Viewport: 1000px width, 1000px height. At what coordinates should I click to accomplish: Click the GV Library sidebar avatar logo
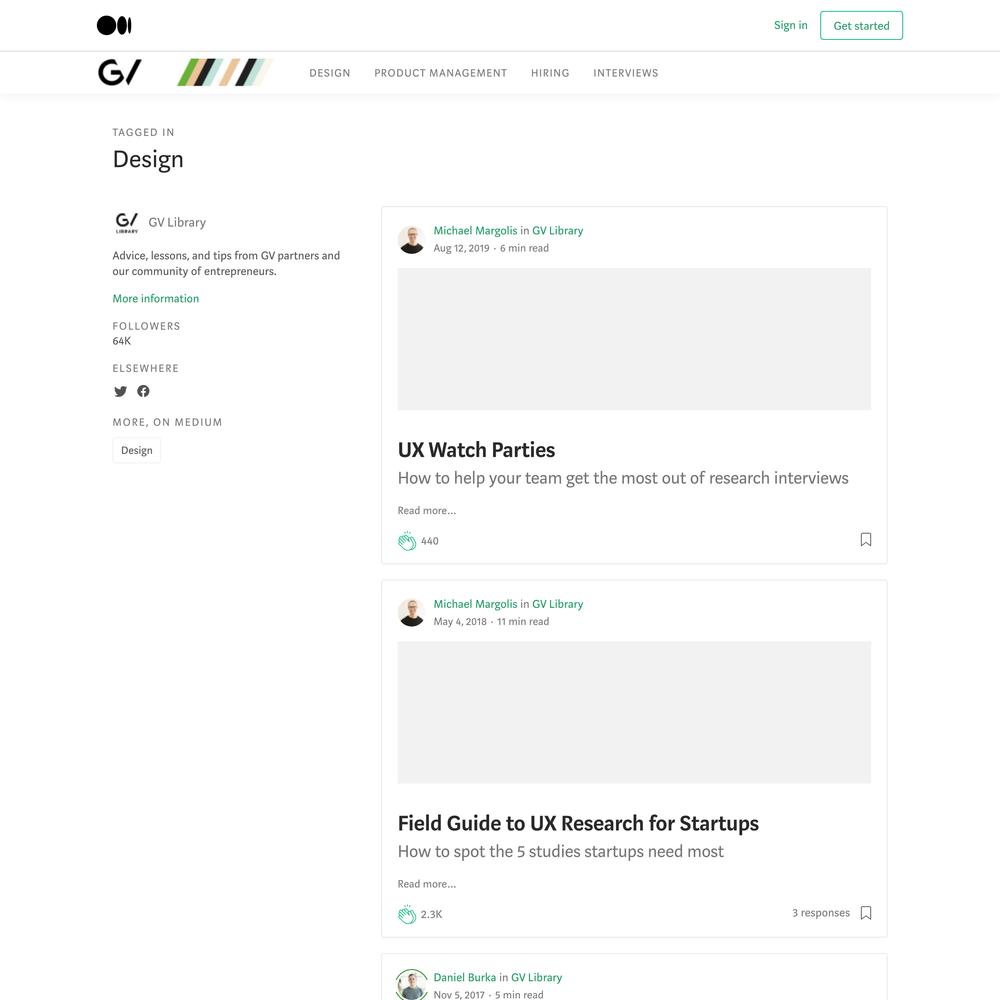pyautogui.click(x=127, y=223)
